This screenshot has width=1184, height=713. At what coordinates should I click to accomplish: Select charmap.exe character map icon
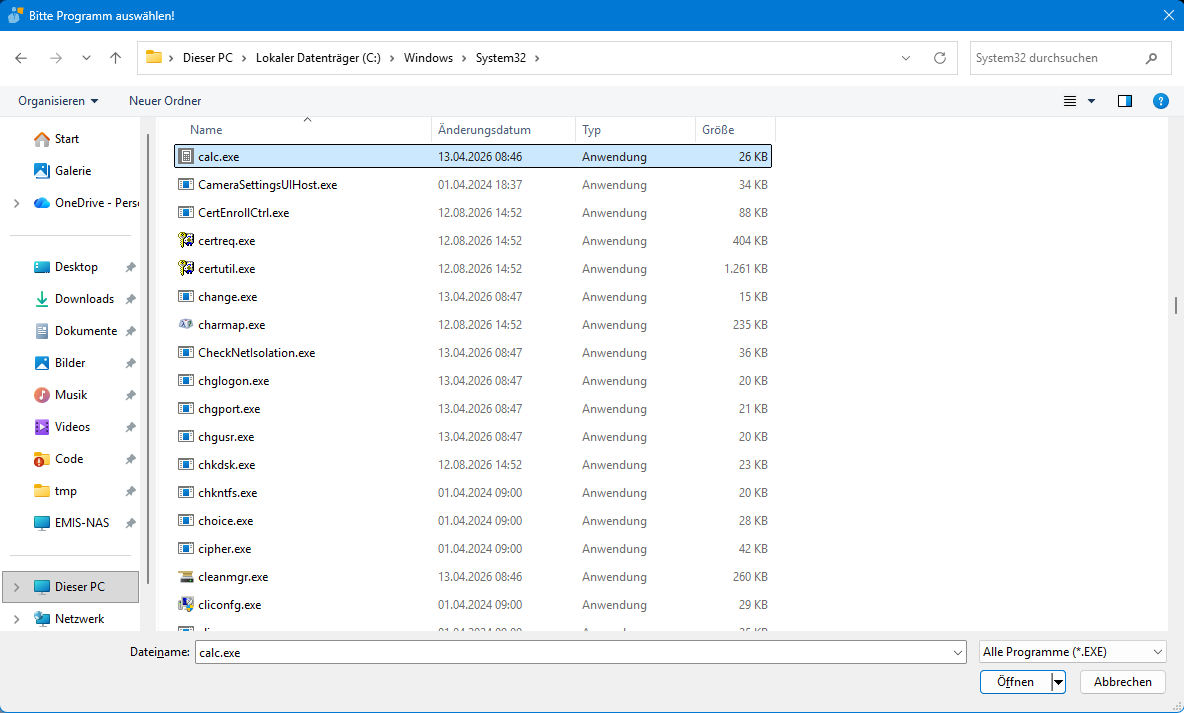point(186,324)
